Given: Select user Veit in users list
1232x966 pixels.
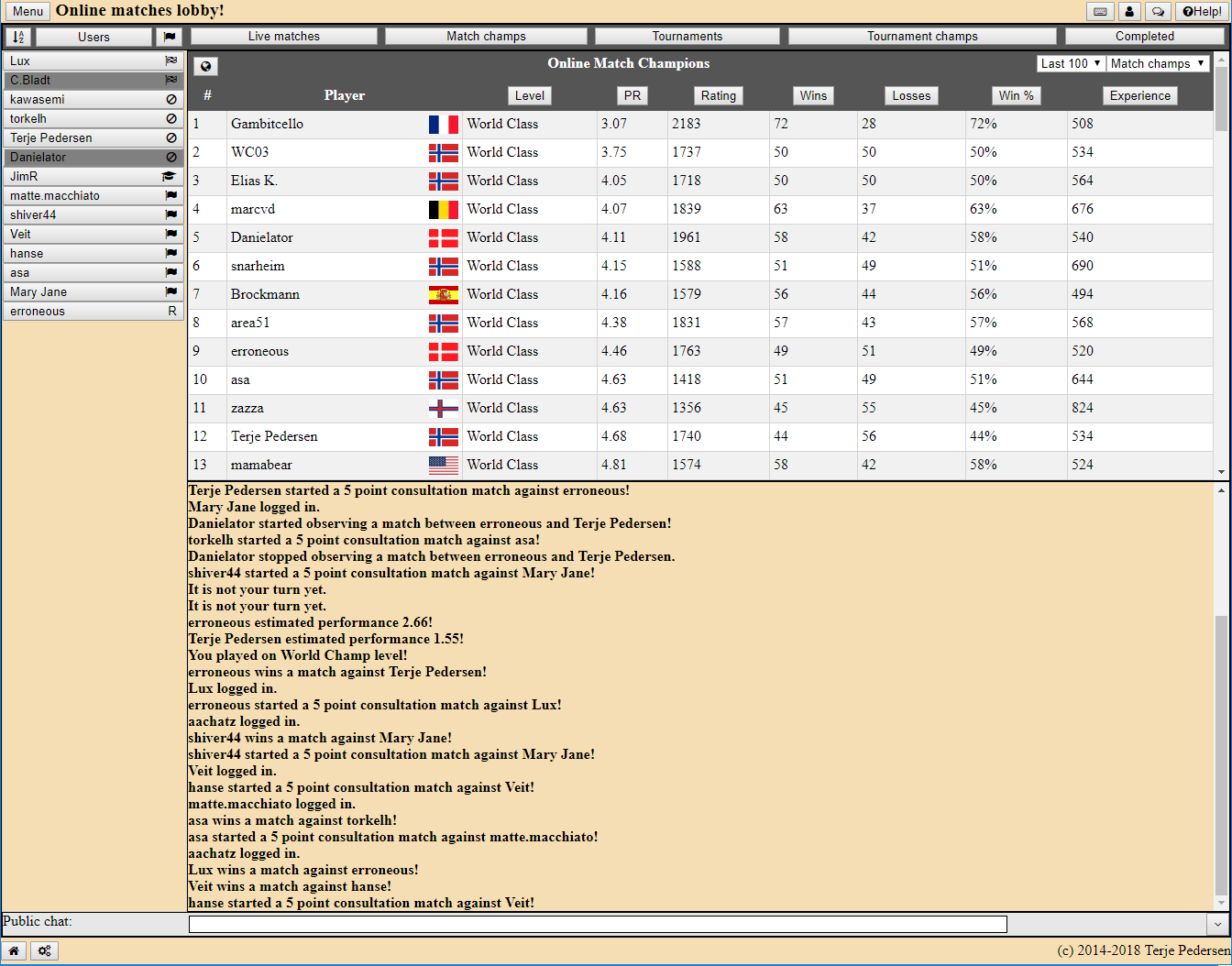Looking at the screenshot, I should click(93, 234).
